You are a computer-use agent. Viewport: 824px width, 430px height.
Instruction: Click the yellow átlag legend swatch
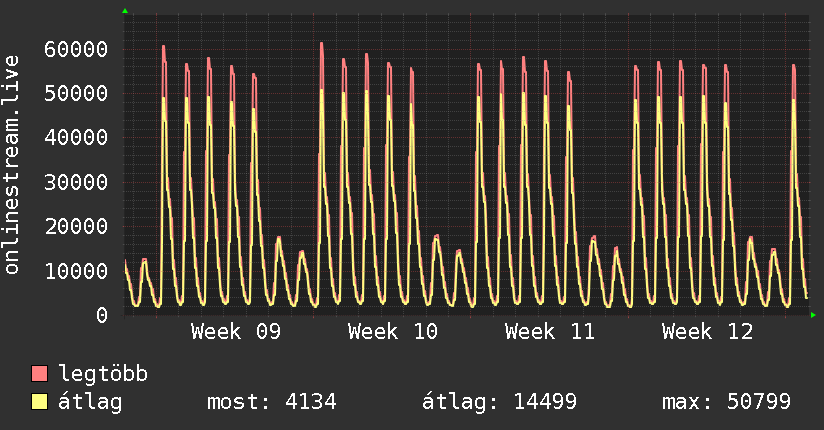(39, 401)
